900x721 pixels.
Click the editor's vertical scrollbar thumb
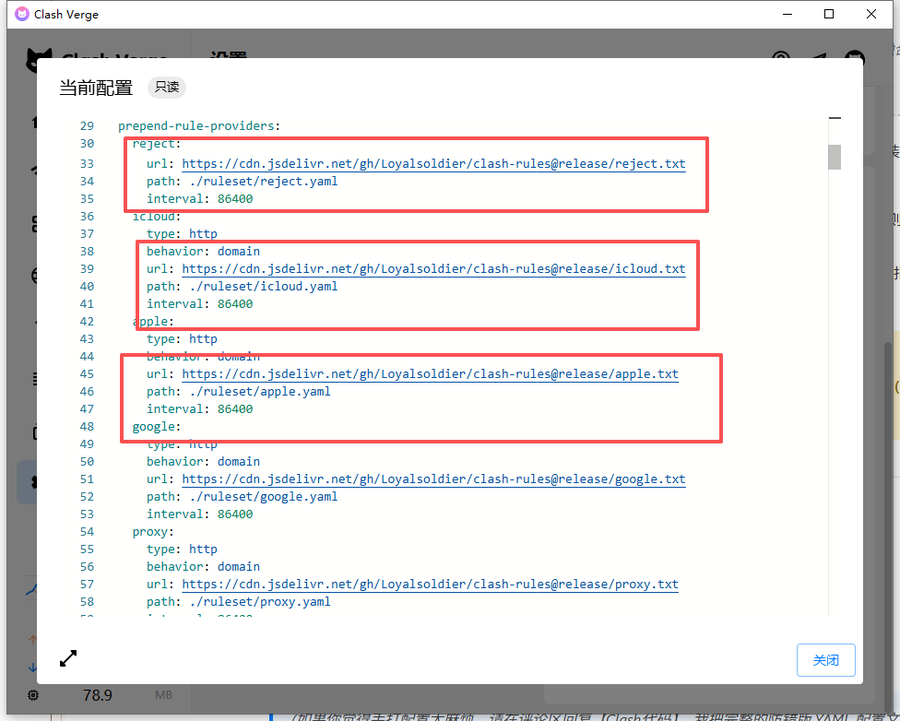[834, 157]
